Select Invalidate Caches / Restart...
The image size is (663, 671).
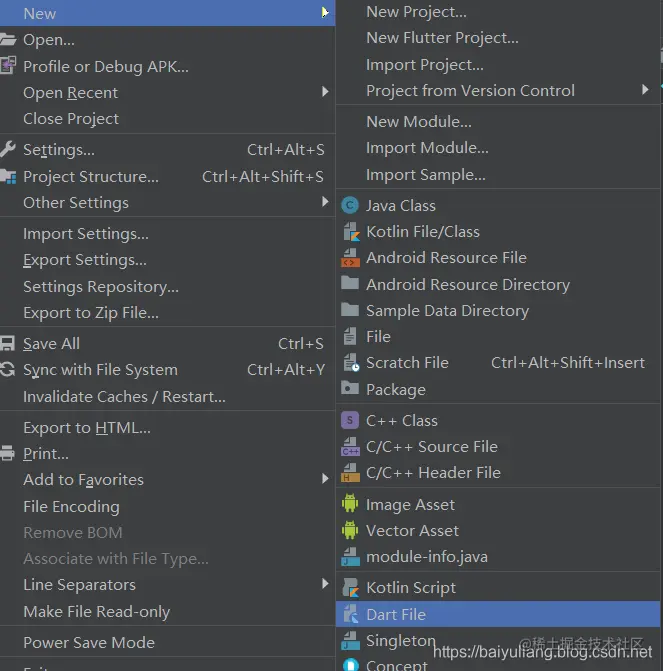124,397
